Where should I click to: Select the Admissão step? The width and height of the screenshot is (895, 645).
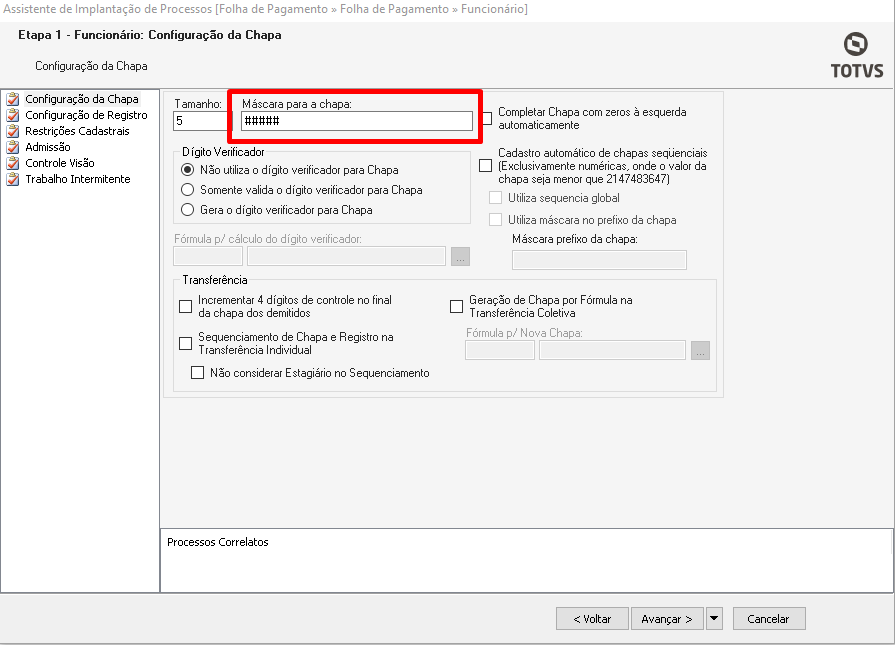tap(48, 147)
